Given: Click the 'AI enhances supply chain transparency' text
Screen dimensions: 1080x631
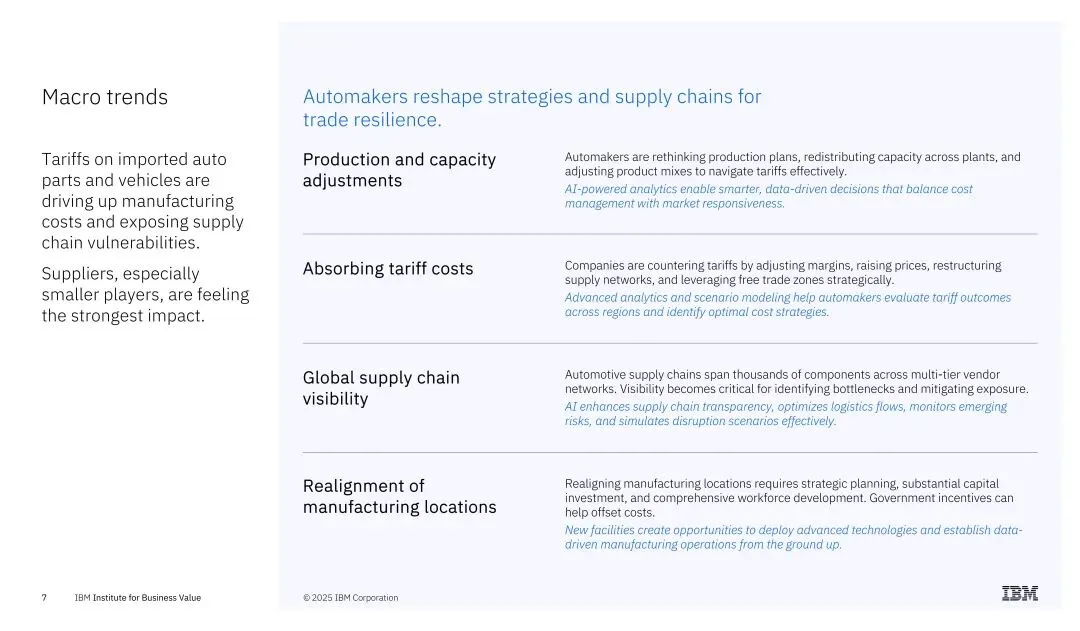Looking at the screenshot, I should (785, 414).
